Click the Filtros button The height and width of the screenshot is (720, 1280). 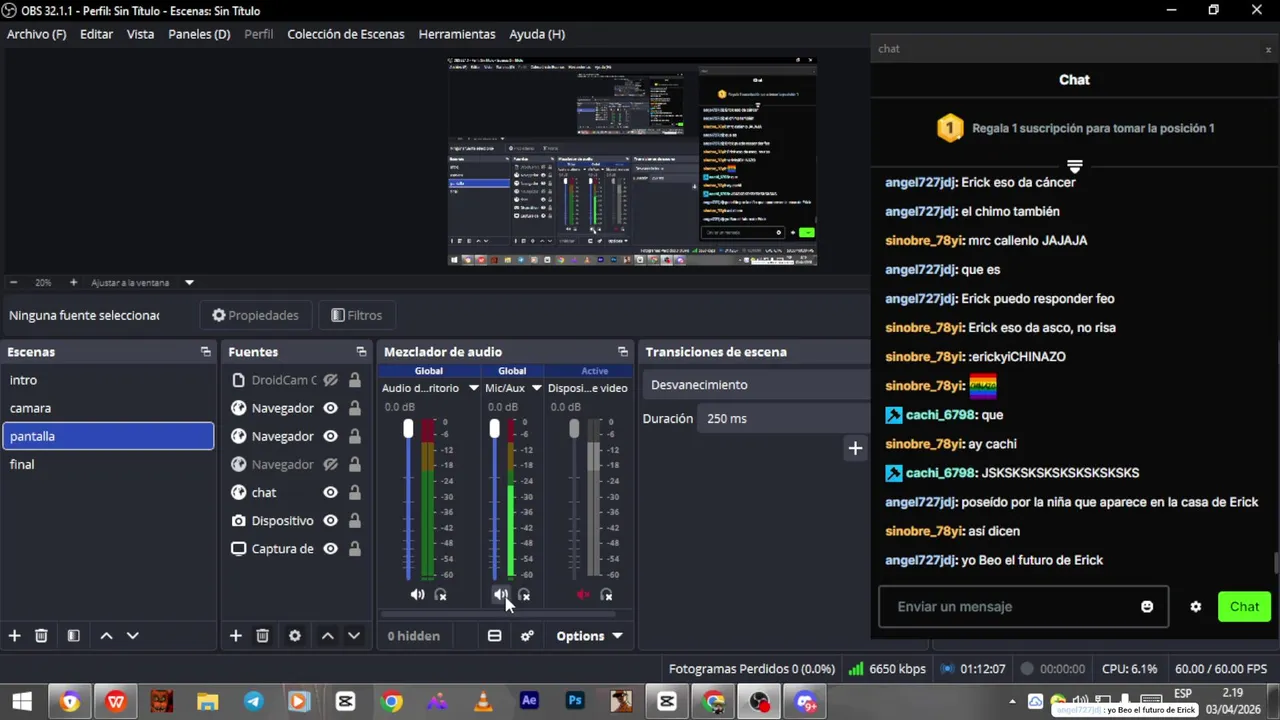357,315
